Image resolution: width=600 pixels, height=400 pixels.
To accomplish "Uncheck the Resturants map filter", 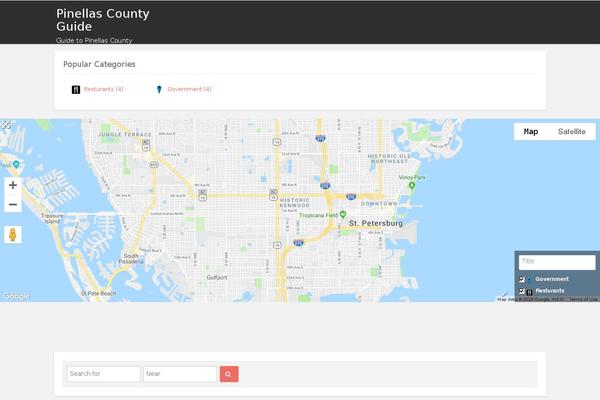I will [522, 291].
